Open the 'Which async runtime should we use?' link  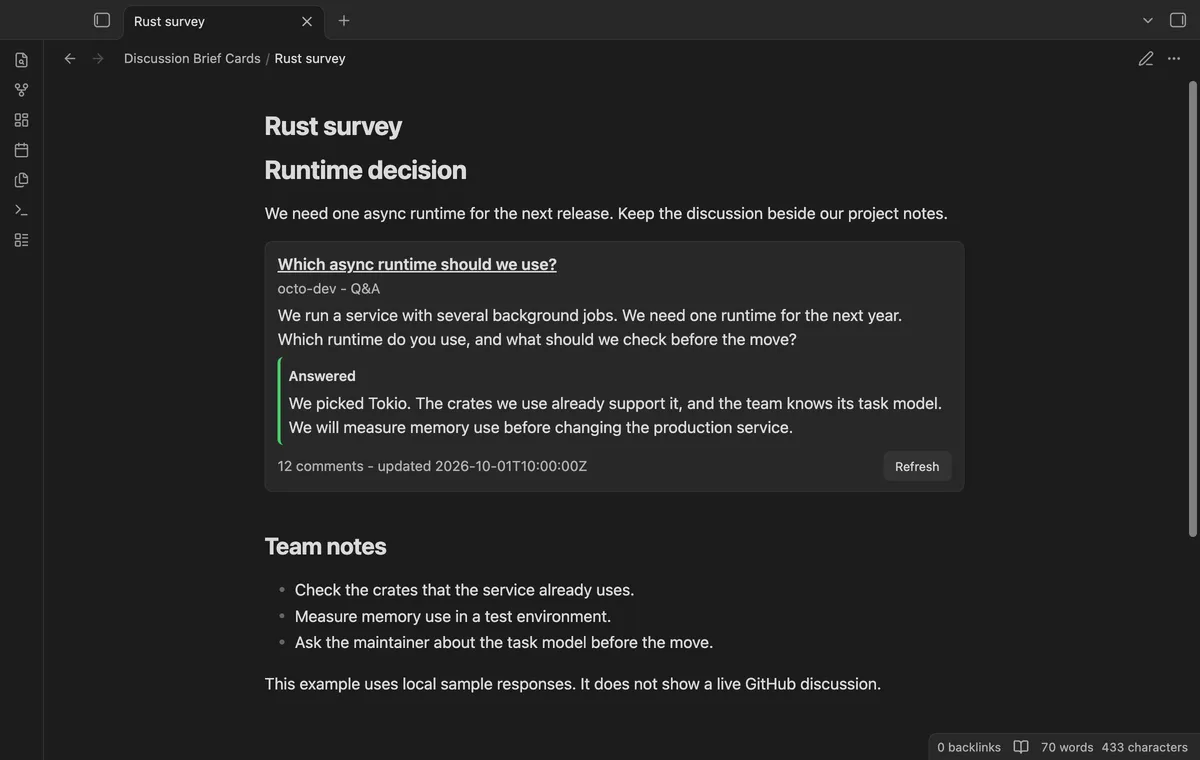click(x=417, y=264)
